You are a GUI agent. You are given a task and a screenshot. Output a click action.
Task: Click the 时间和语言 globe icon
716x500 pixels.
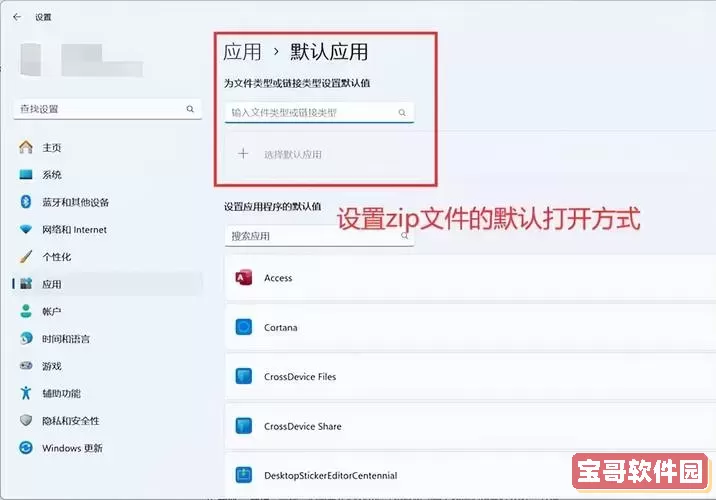click(x=26, y=338)
